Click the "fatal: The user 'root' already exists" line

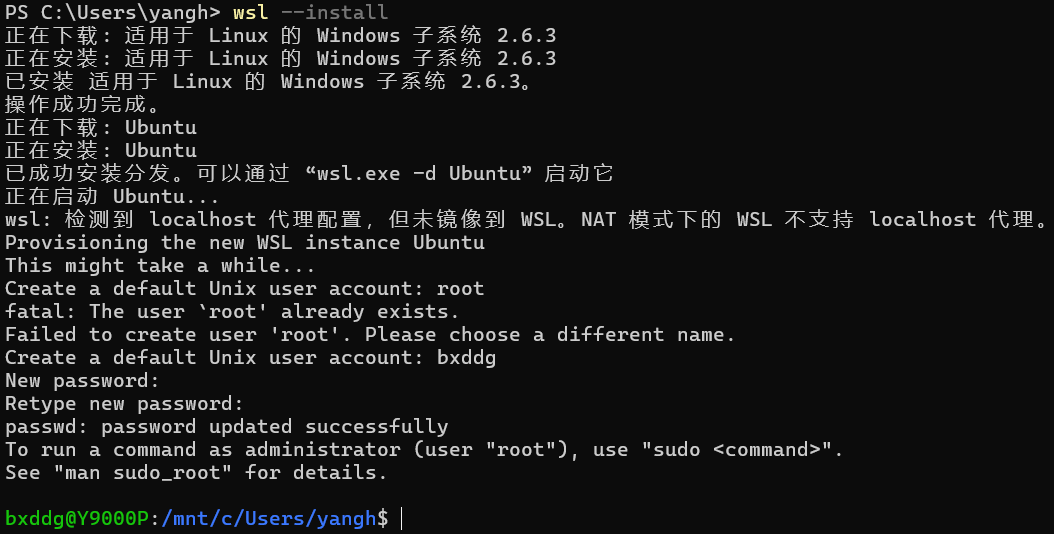227,311
